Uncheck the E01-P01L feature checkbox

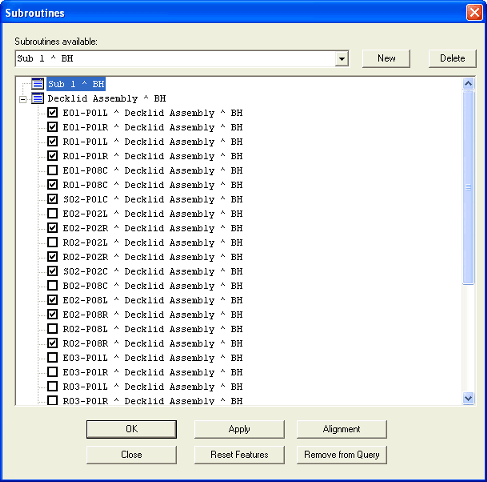52,113
